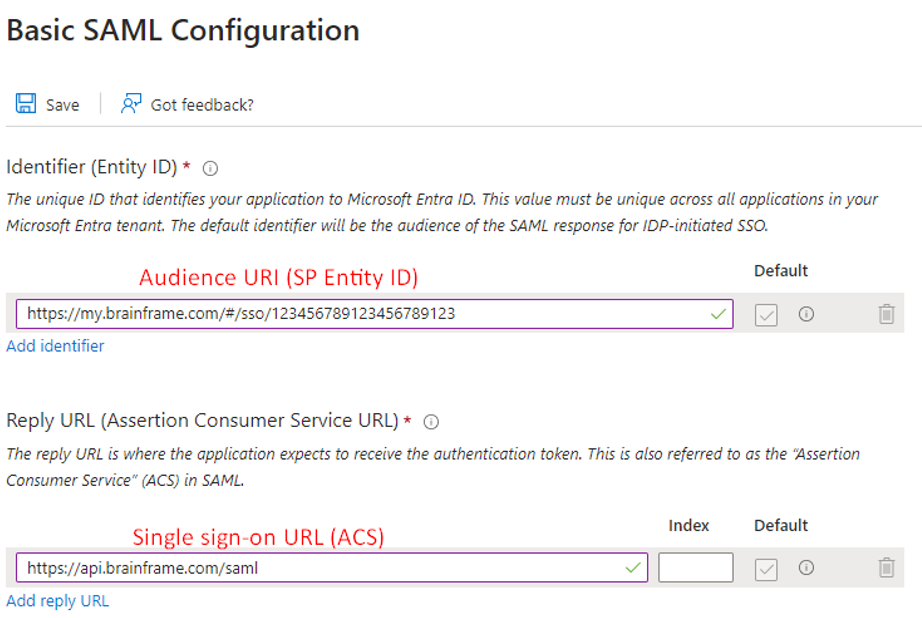This screenshot has width=922, height=618.
Task: Click the Got feedback person icon
Action: [x=131, y=104]
